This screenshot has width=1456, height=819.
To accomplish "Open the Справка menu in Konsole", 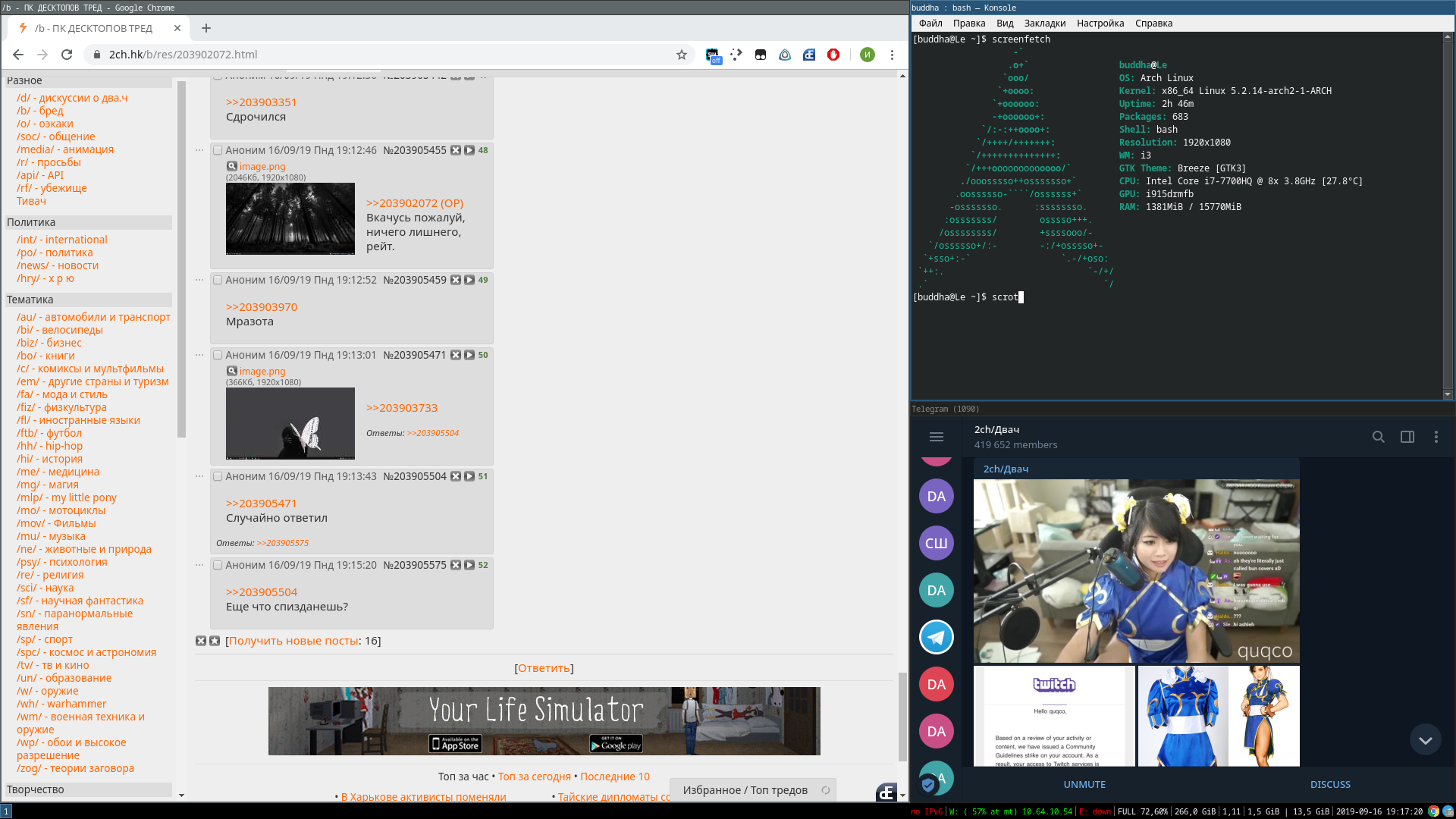I will pos(1153,24).
